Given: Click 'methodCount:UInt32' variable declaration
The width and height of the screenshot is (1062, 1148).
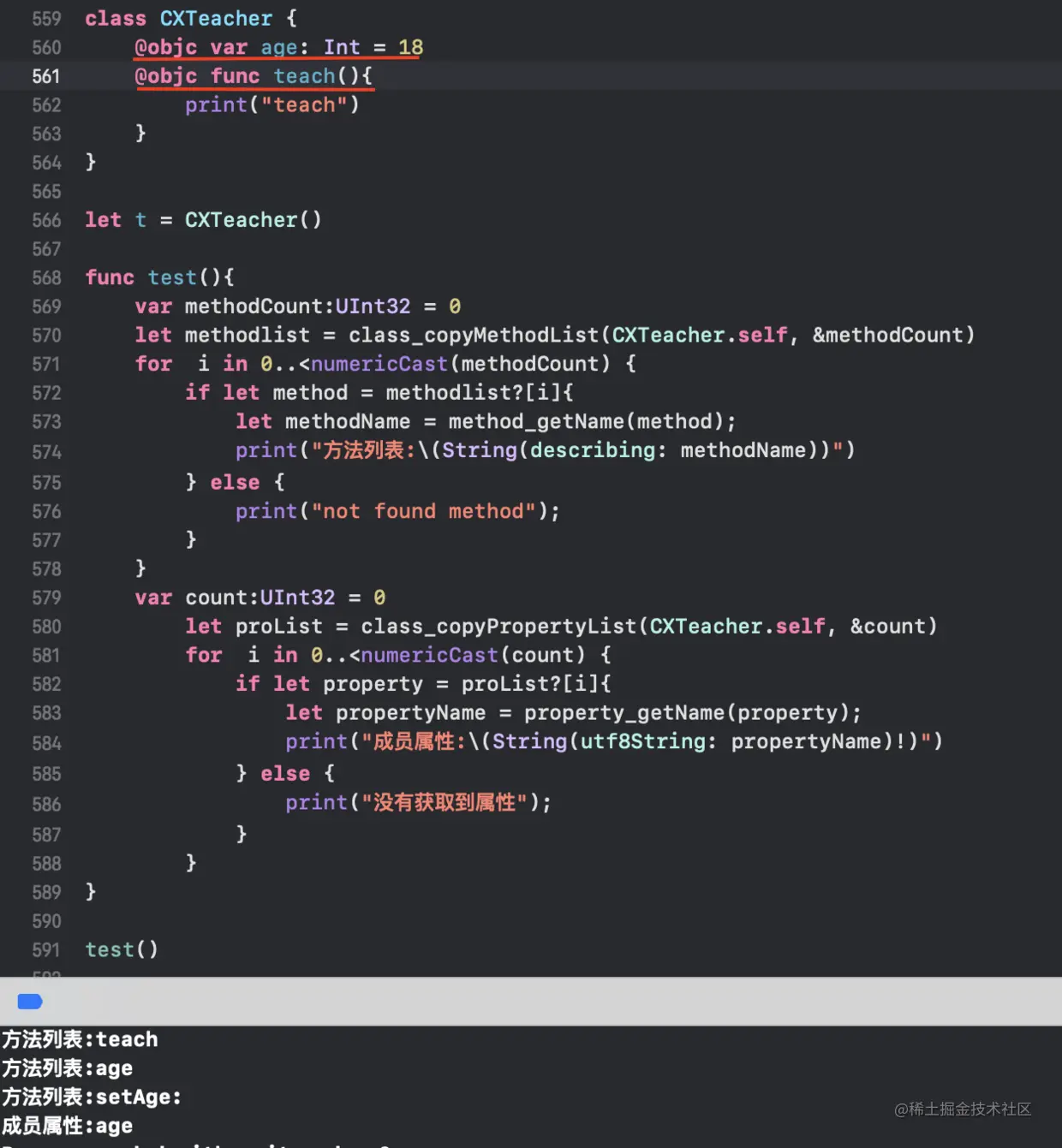Looking at the screenshot, I should [298, 306].
